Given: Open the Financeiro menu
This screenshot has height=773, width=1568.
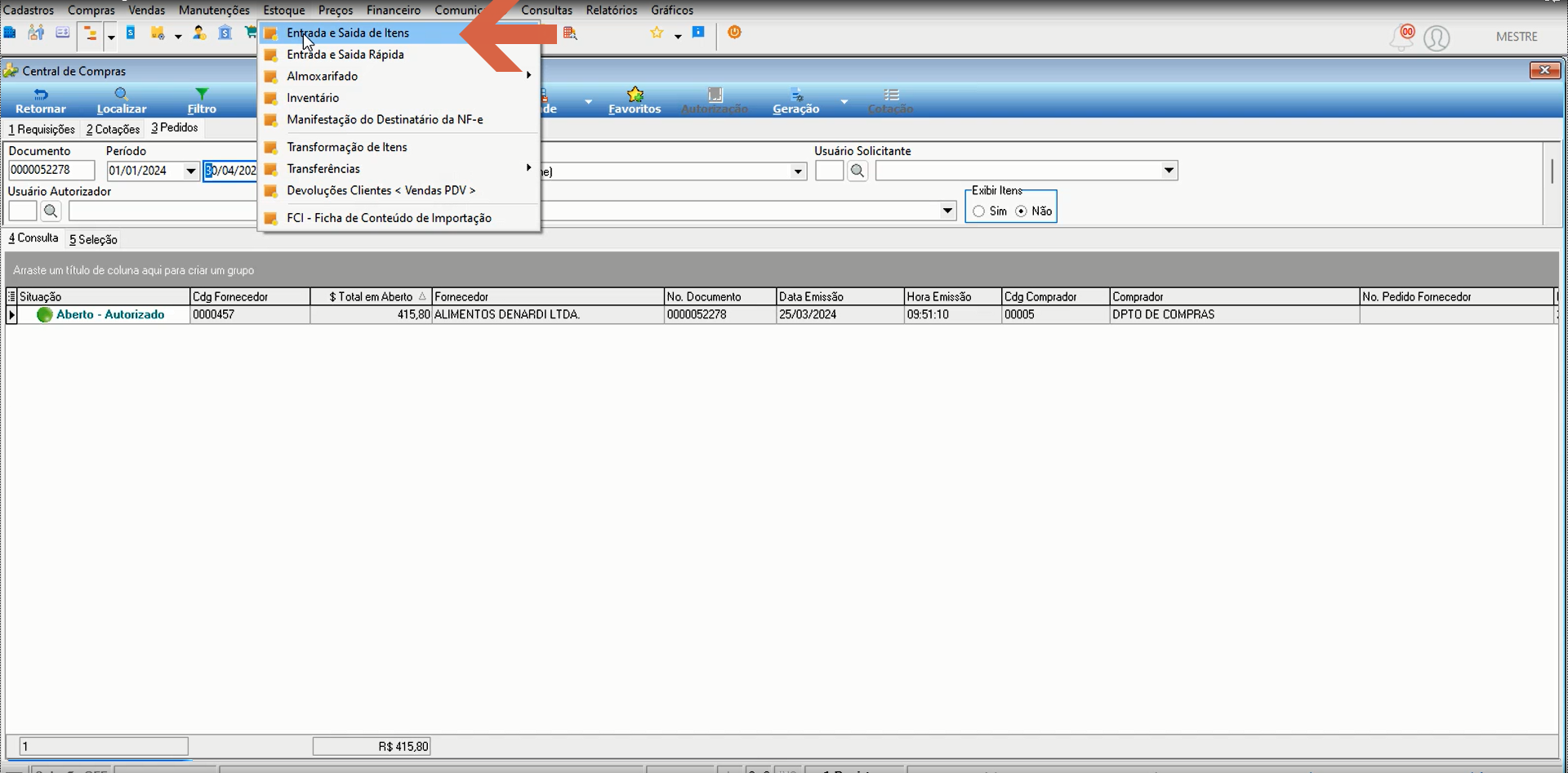Looking at the screenshot, I should [394, 10].
